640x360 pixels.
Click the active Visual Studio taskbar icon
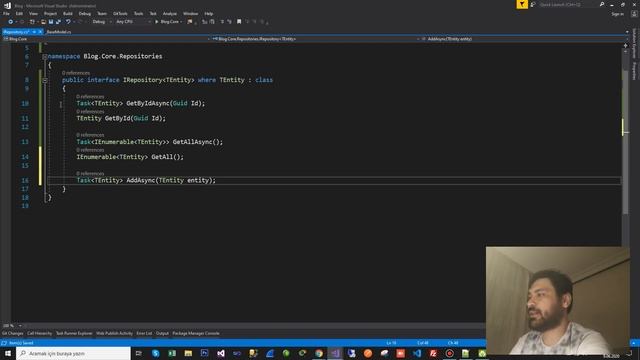(335, 353)
